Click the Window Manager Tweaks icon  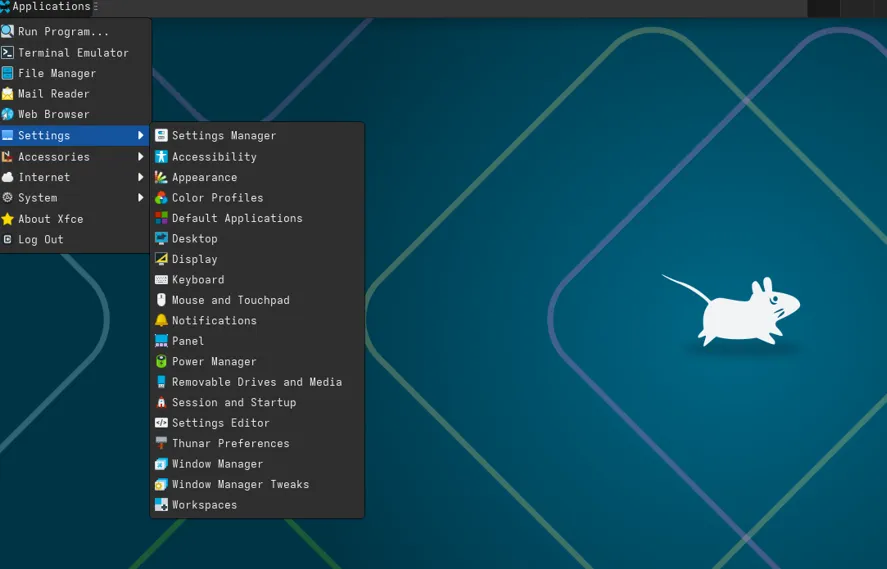[x=161, y=484]
